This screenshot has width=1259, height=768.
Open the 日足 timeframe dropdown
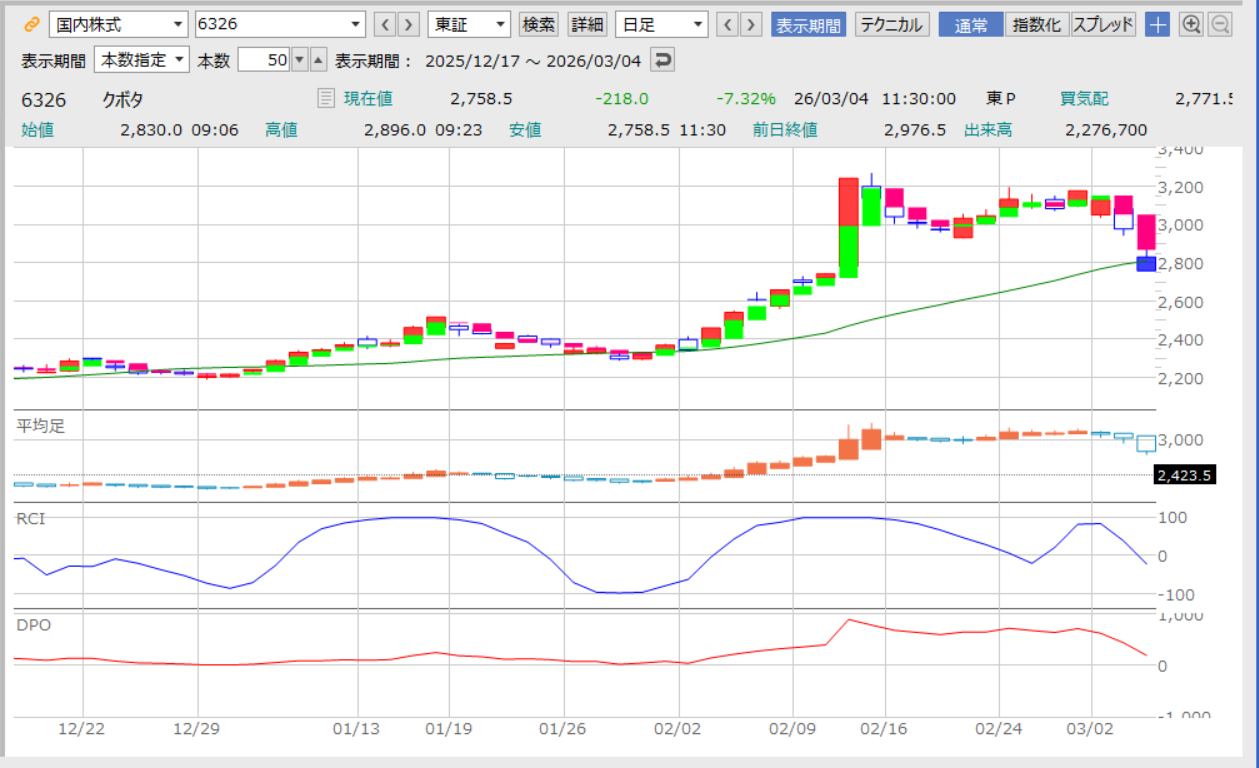pos(661,25)
